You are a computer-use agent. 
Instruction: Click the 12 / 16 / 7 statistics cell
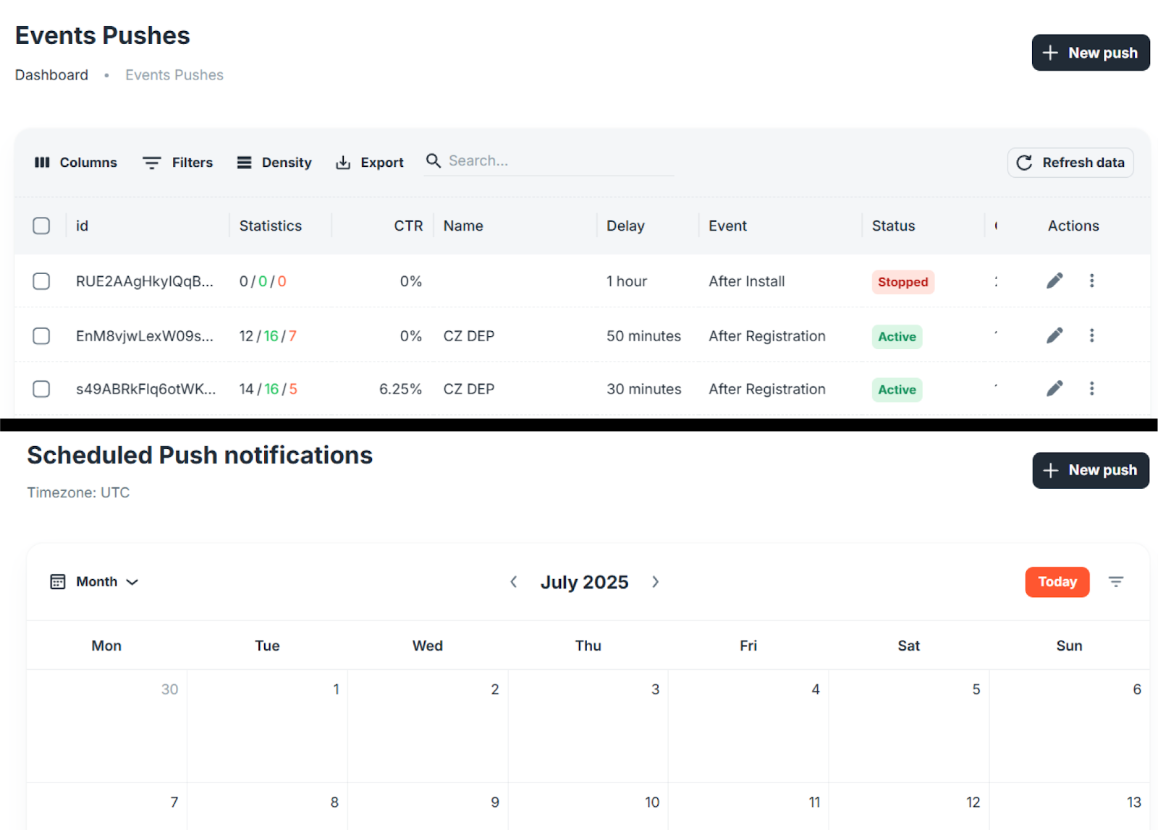pos(267,335)
